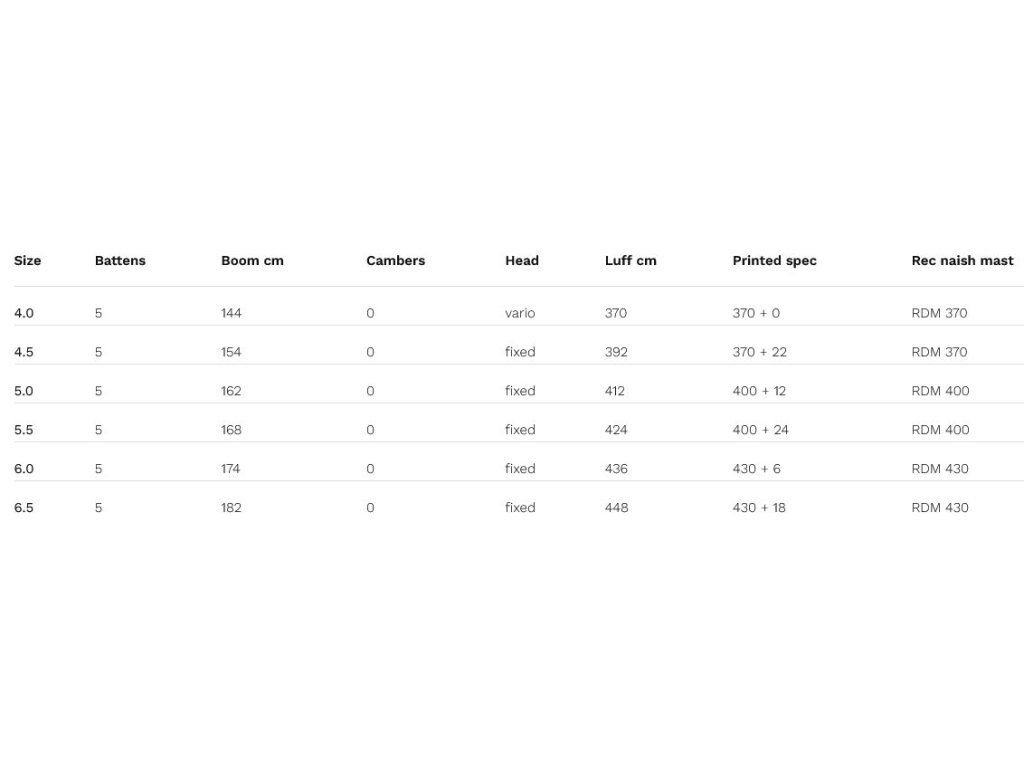Click the luff value 448
Screen dimensions: 1024x768
(x=616, y=508)
